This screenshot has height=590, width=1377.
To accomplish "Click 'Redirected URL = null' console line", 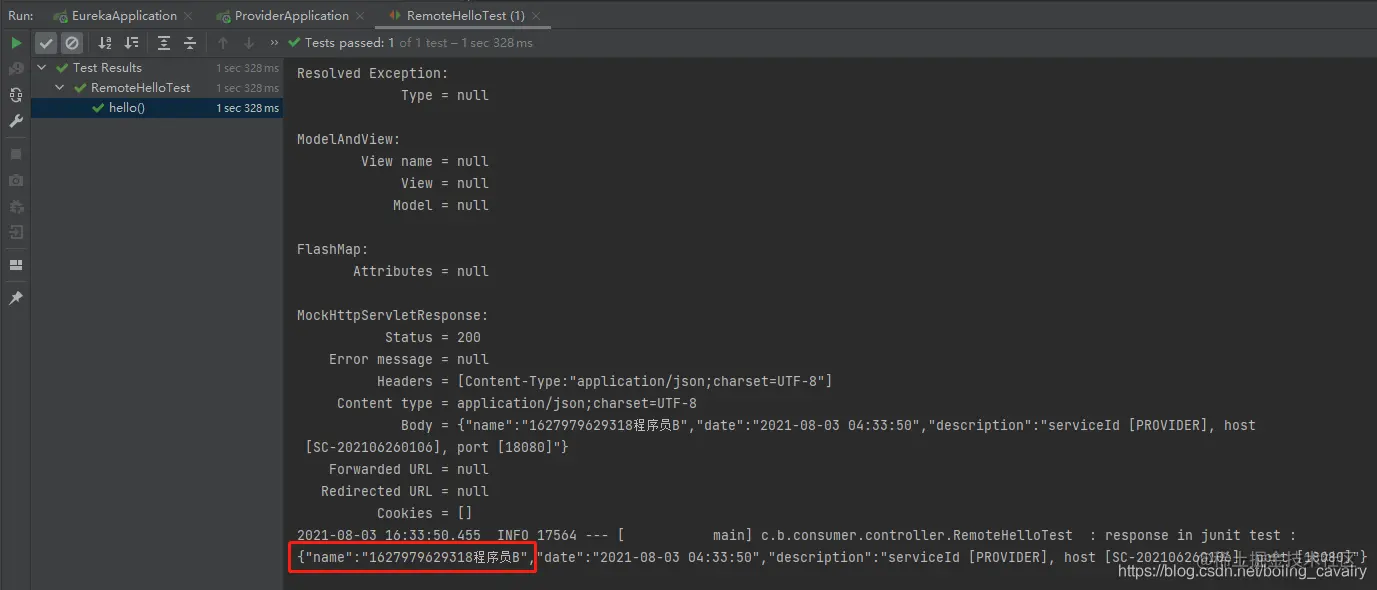I will [x=405, y=491].
